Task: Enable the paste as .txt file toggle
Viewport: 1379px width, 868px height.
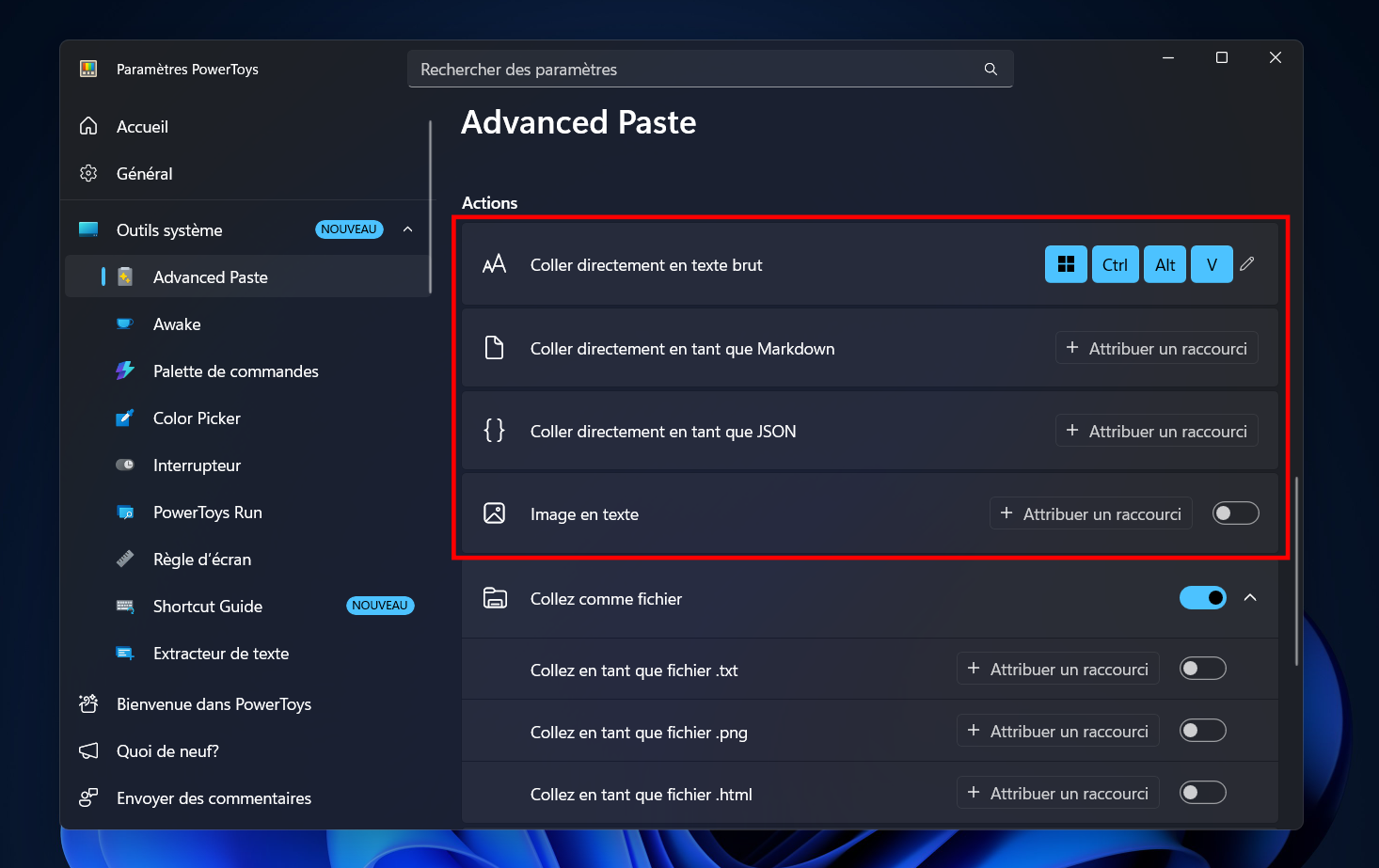Action: [x=1203, y=669]
